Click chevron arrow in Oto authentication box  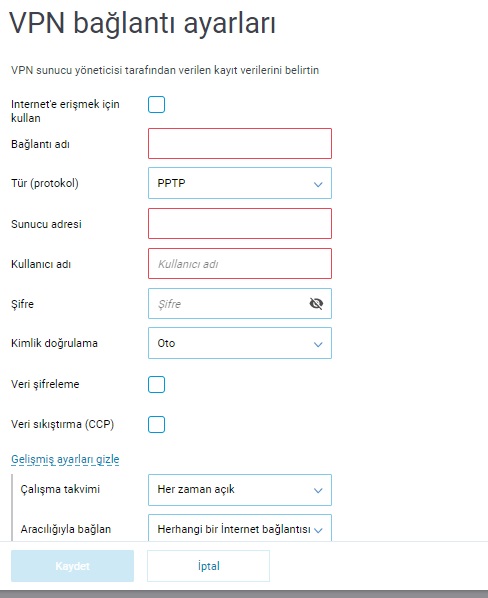coord(318,344)
